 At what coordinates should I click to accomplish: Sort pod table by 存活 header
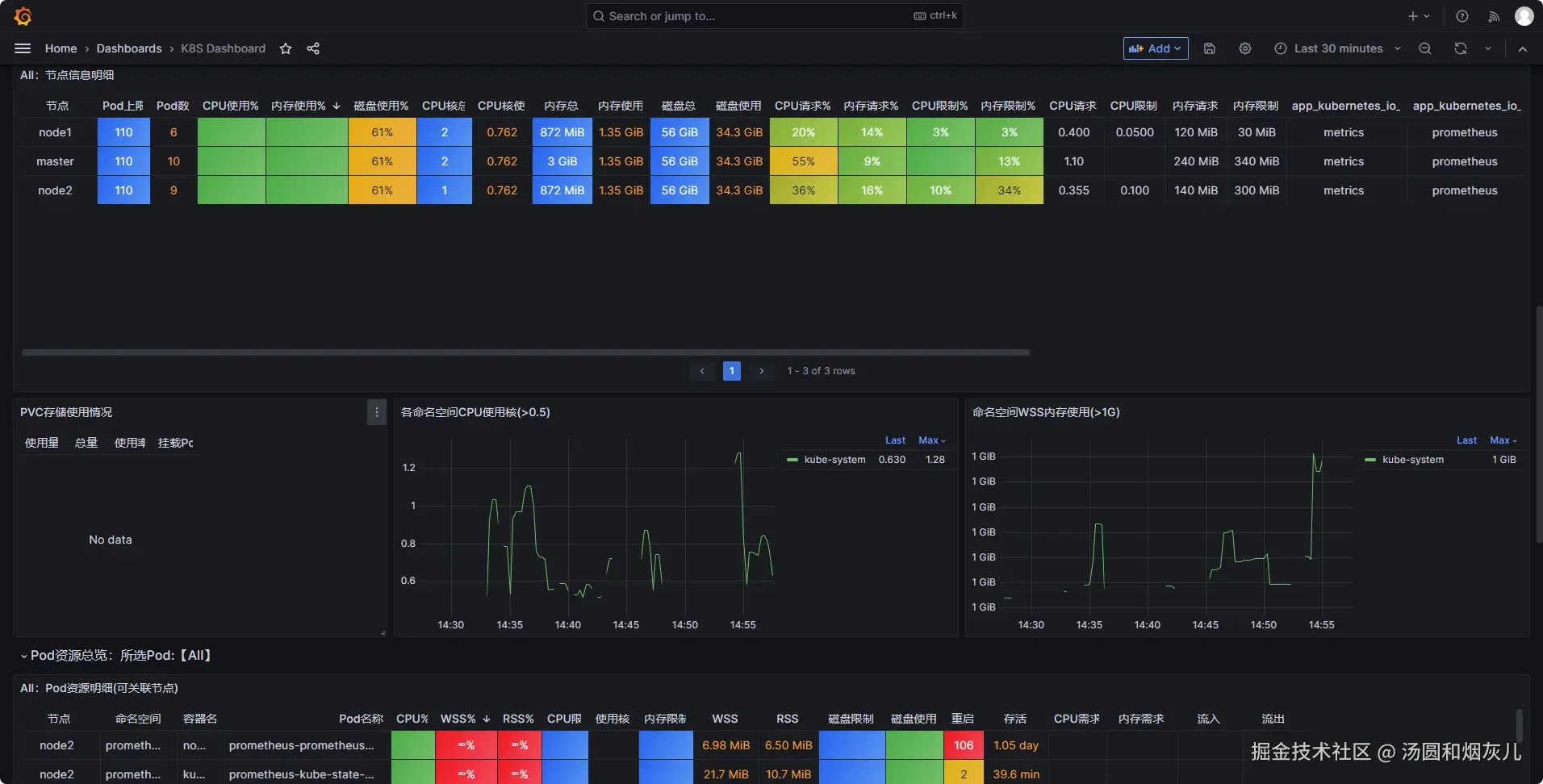(x=1015, y=719)
